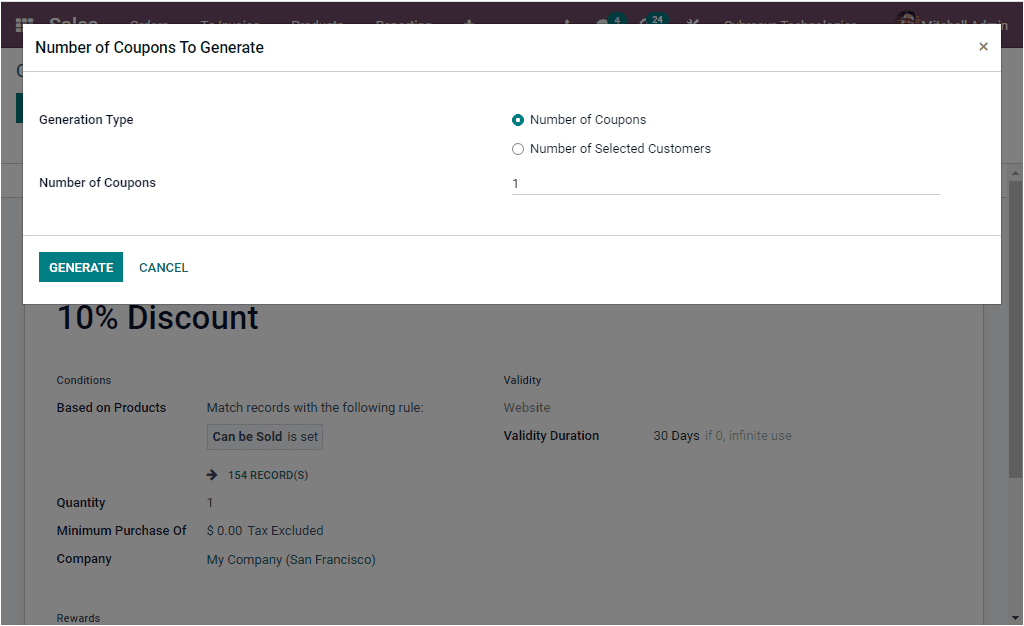Screen dimensions: 1024x626
Task: Open the Subways Technologies company switcher
Action: pos(790,24)
